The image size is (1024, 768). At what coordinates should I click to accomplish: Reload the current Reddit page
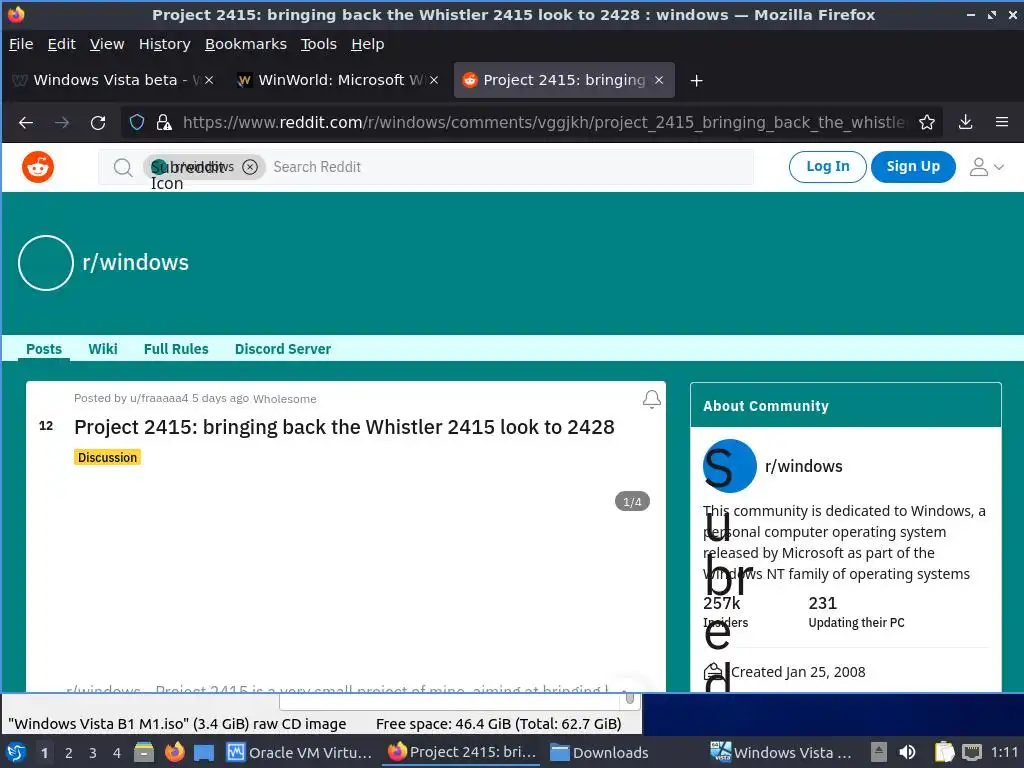pyautogui.click(x=98, y=123)
